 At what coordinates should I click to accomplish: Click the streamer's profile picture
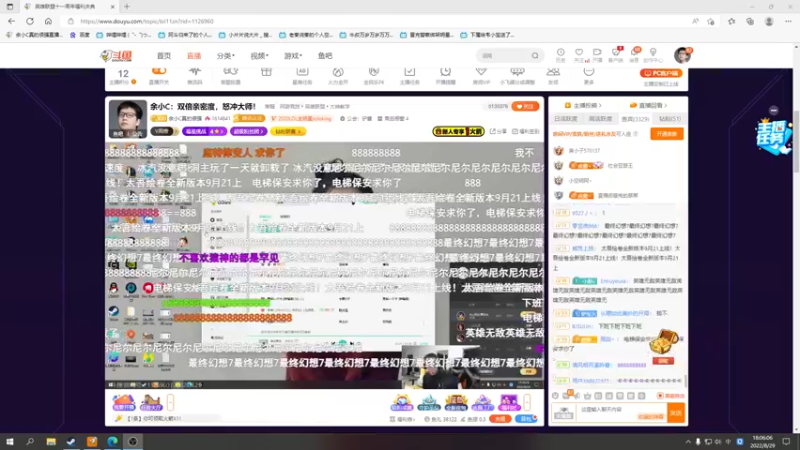point(128,119)
